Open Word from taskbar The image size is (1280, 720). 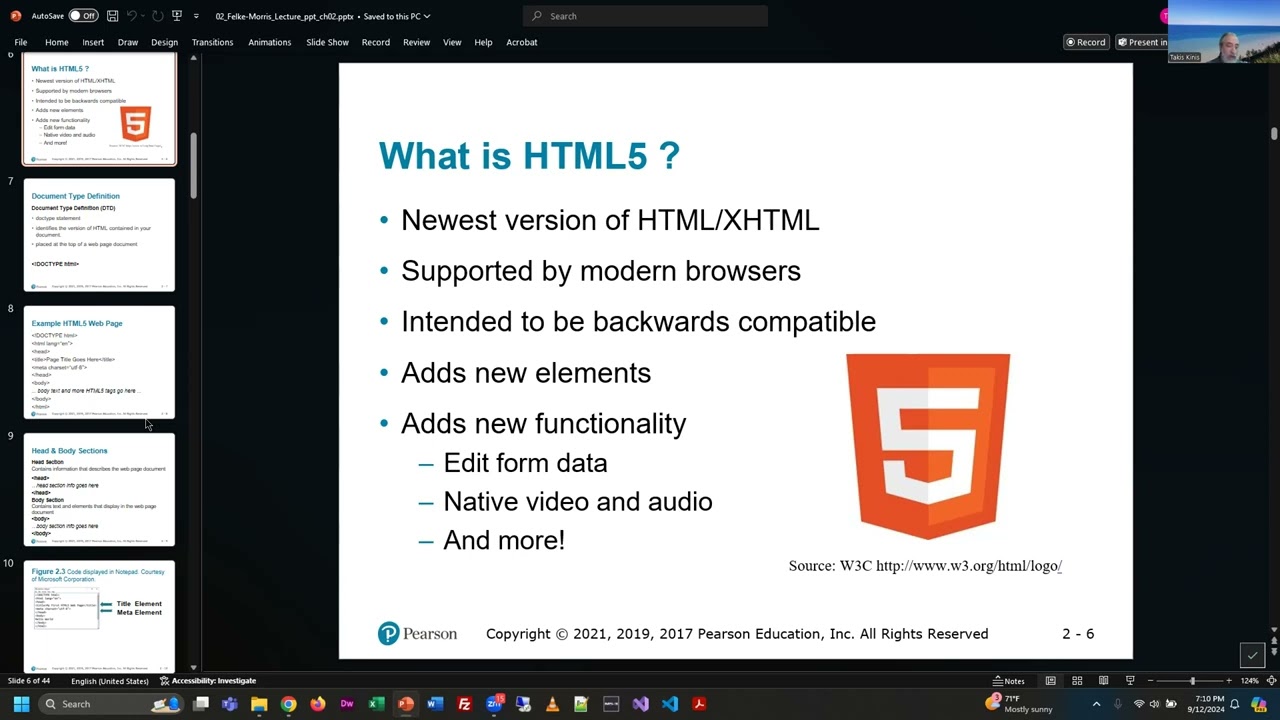coord(435,704)
